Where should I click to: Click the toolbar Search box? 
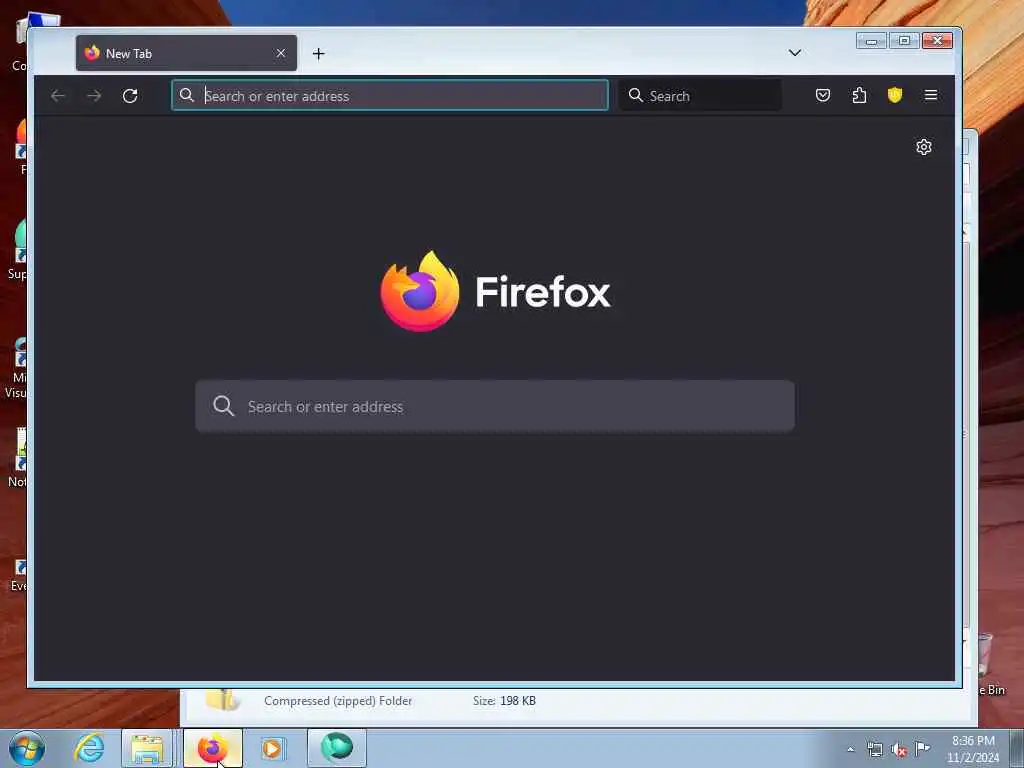pyautogui.click(x=700, y=95)
